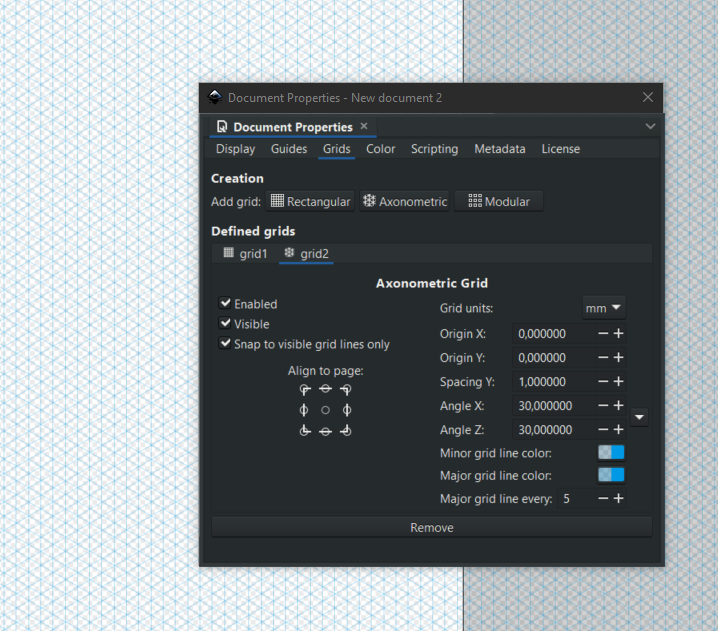
Task: Select the grid1 defined grid tab
Action: click(245, 254)
